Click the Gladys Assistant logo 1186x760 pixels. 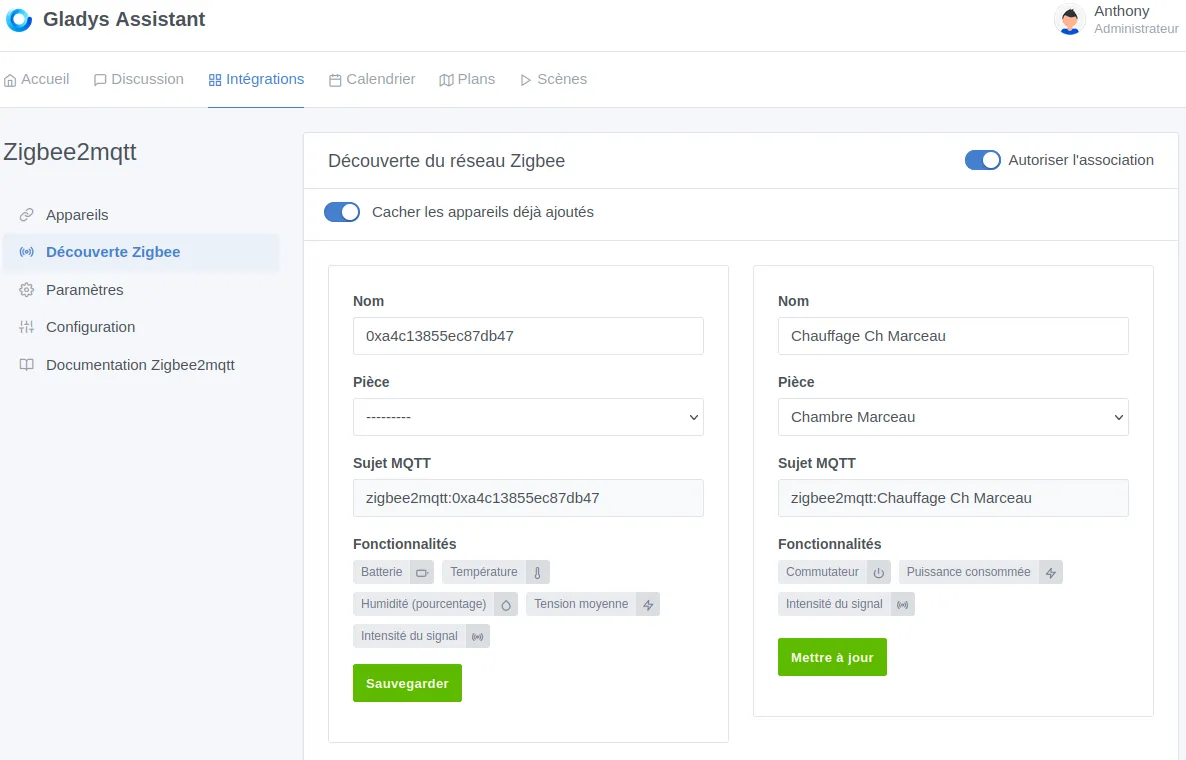click(x=18, y=19)
